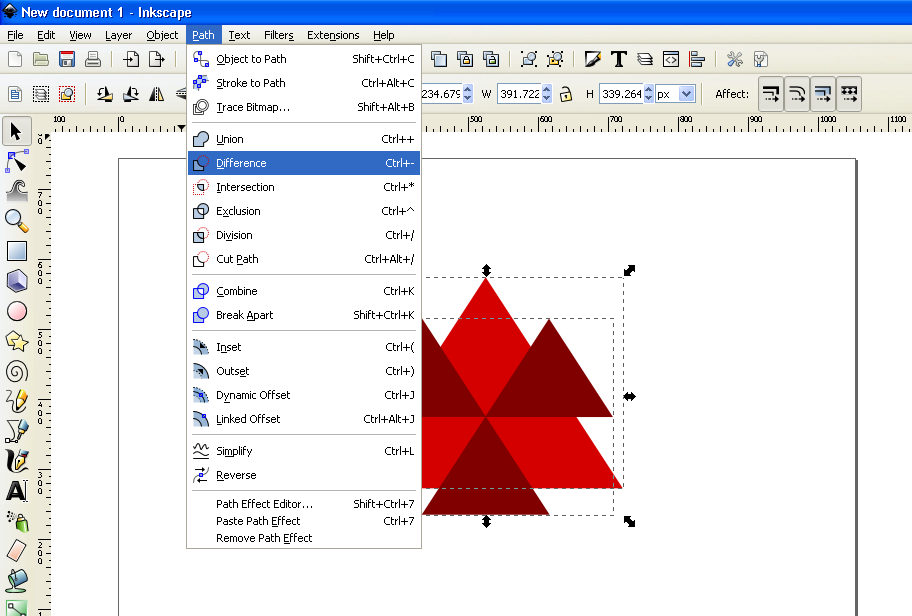The height and width of the screenshot is (616, 912).
Task: Select the Spray tool
Action: click(16, 521)
